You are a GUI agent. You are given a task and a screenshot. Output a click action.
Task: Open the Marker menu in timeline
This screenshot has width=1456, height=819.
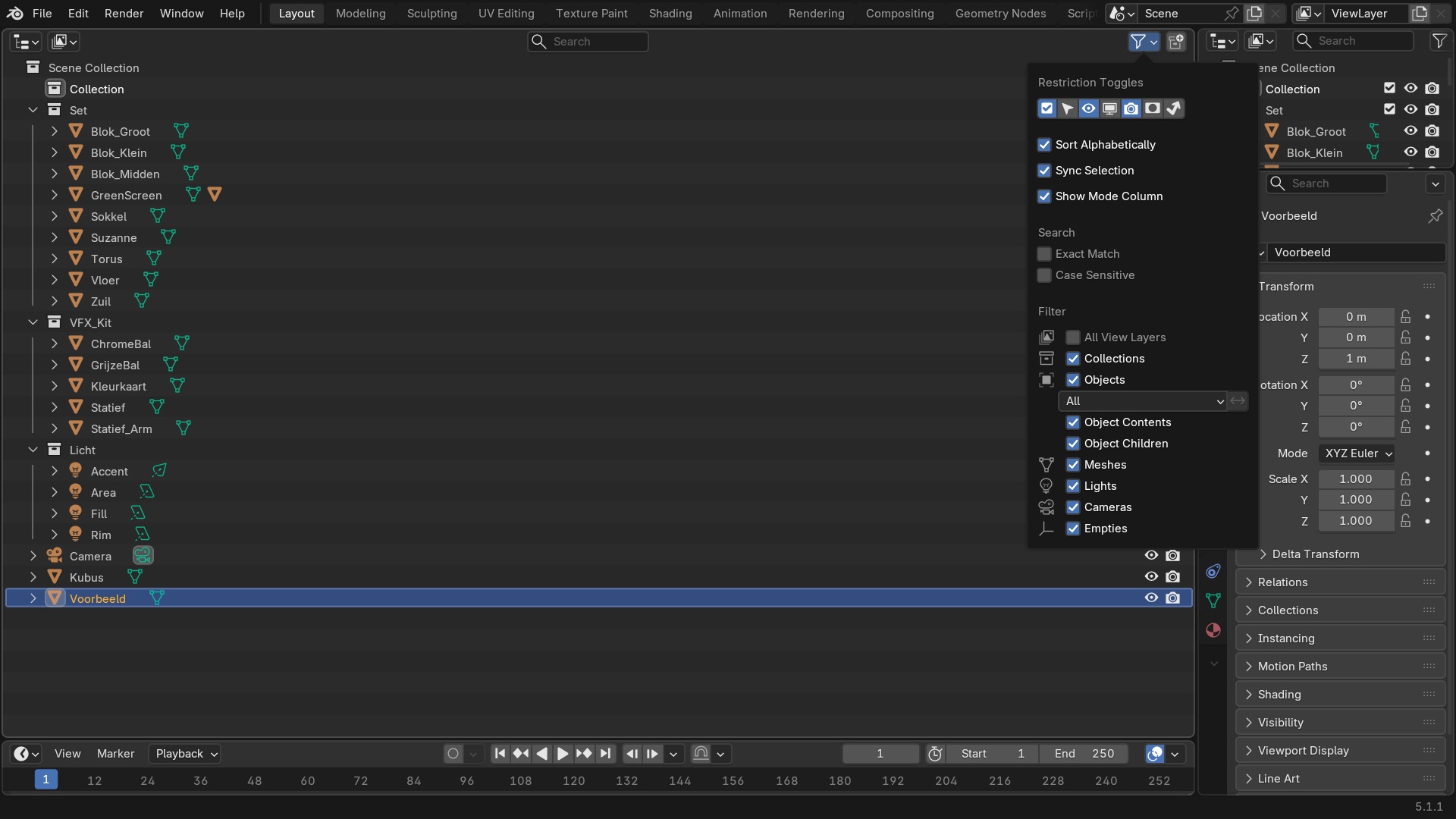pos(115,754)
